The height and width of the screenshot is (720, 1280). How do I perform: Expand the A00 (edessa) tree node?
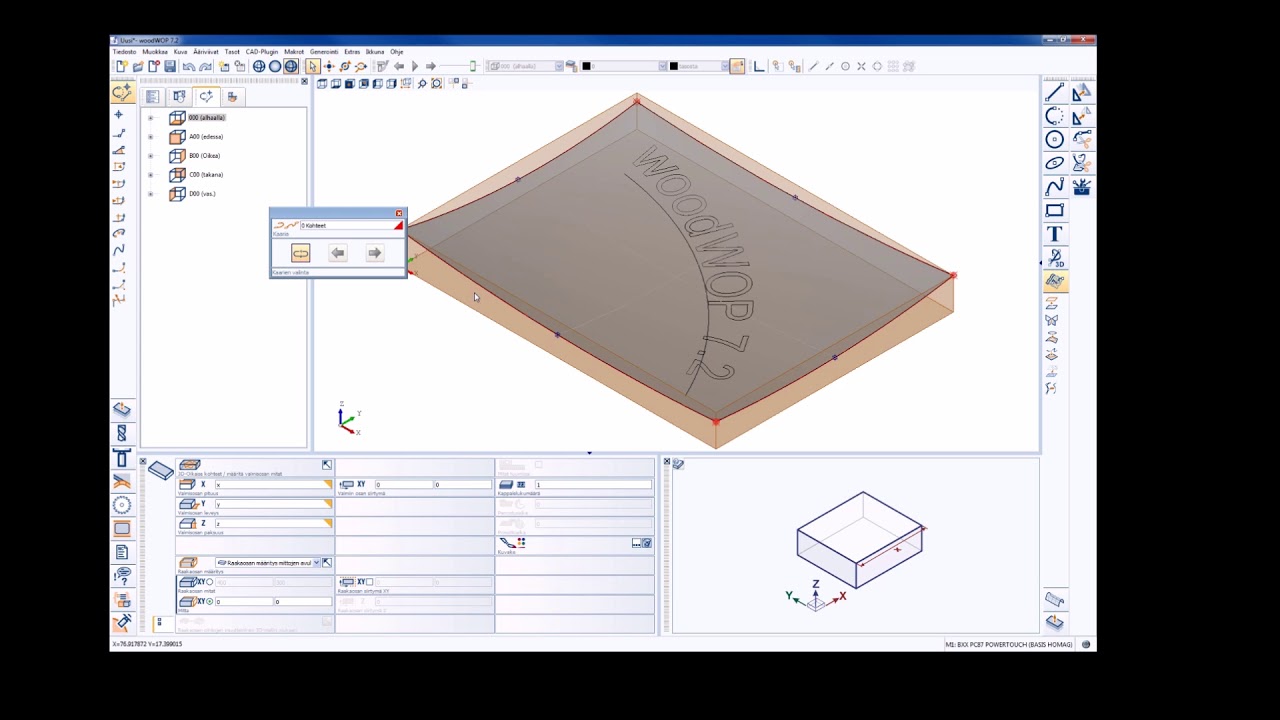[151, 137]
